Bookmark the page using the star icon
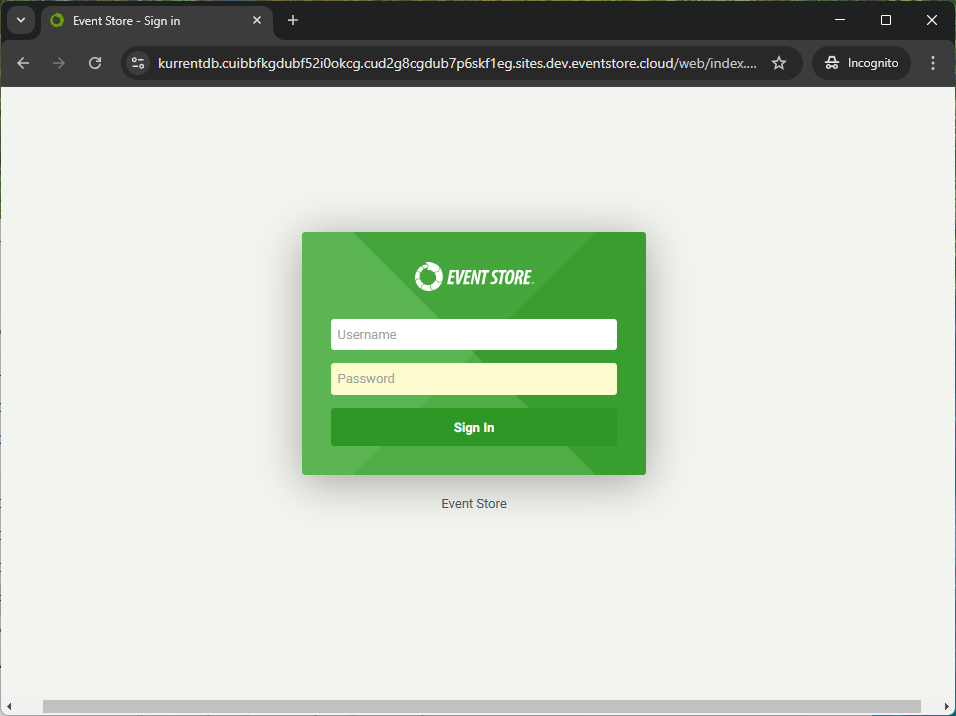 pyautogui.click(x=779, y=62)
